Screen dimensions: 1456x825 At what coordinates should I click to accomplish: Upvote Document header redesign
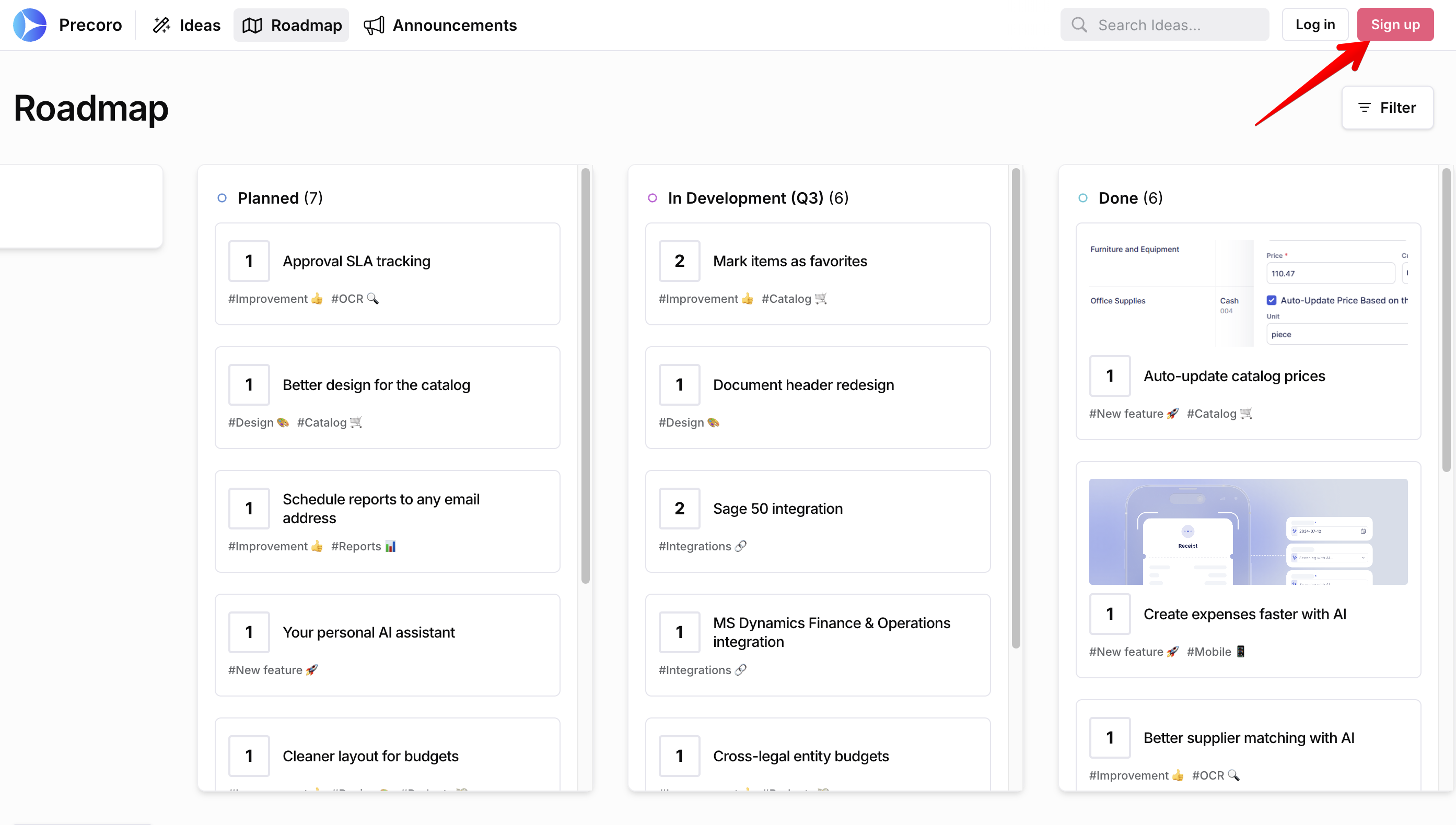click(x=679, y=385)
